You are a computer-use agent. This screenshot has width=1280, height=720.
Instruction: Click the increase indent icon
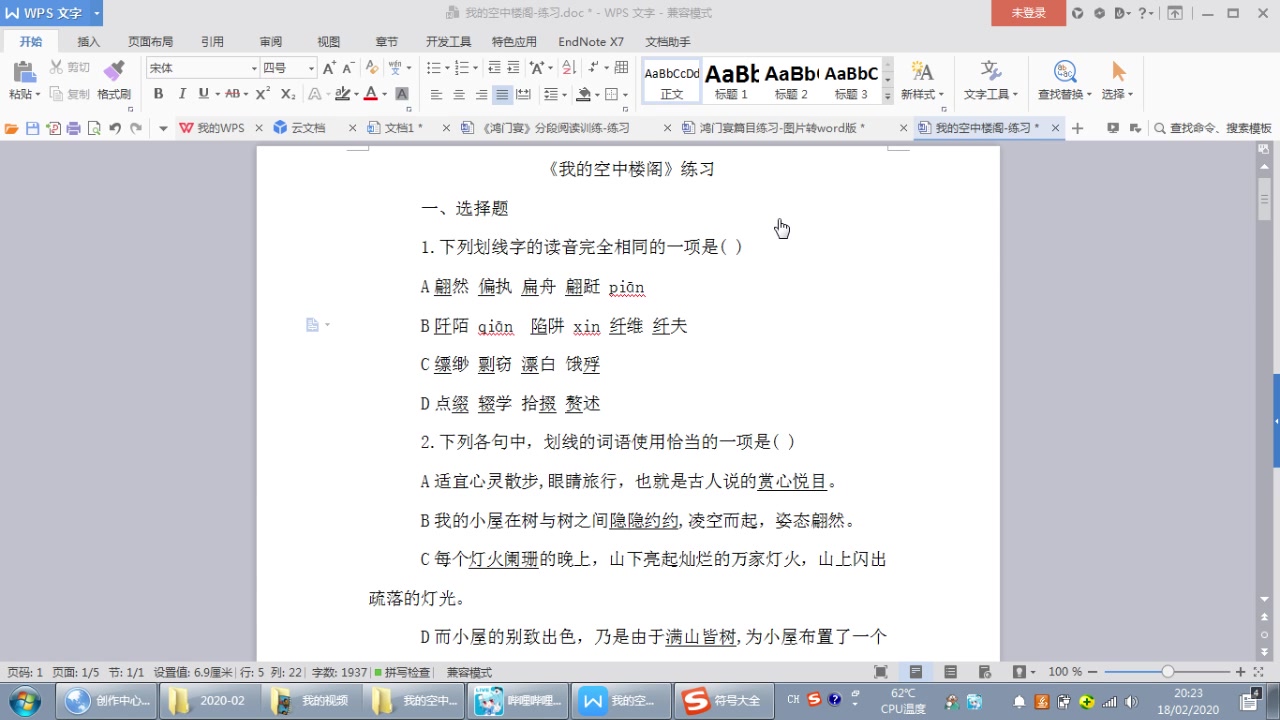coord(513,68)
